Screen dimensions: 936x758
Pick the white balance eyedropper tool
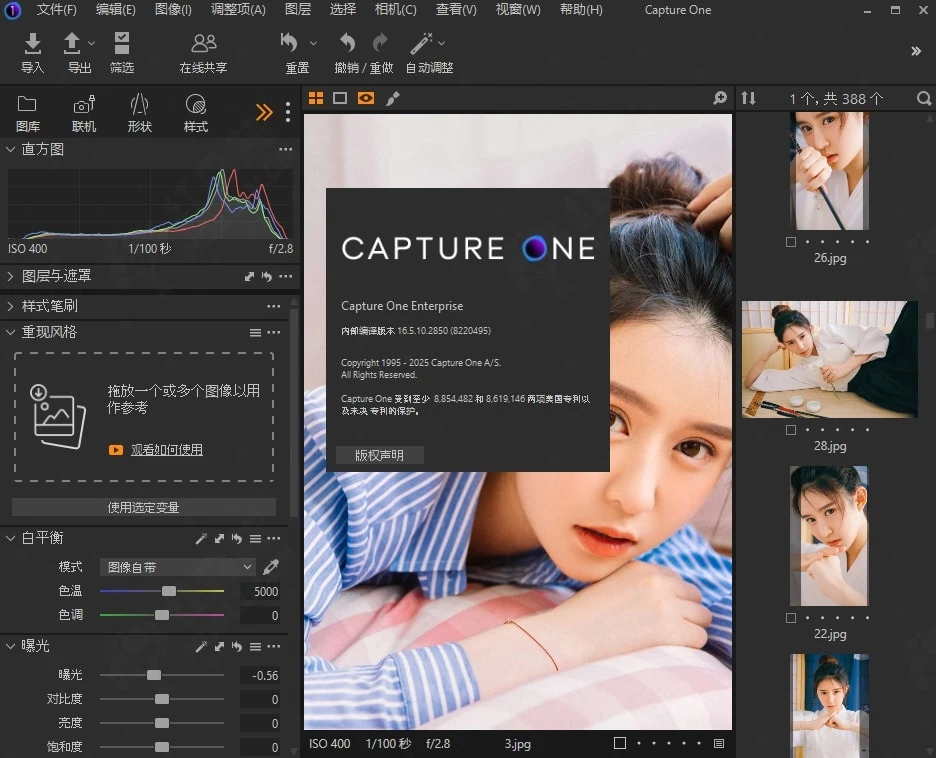270,567
